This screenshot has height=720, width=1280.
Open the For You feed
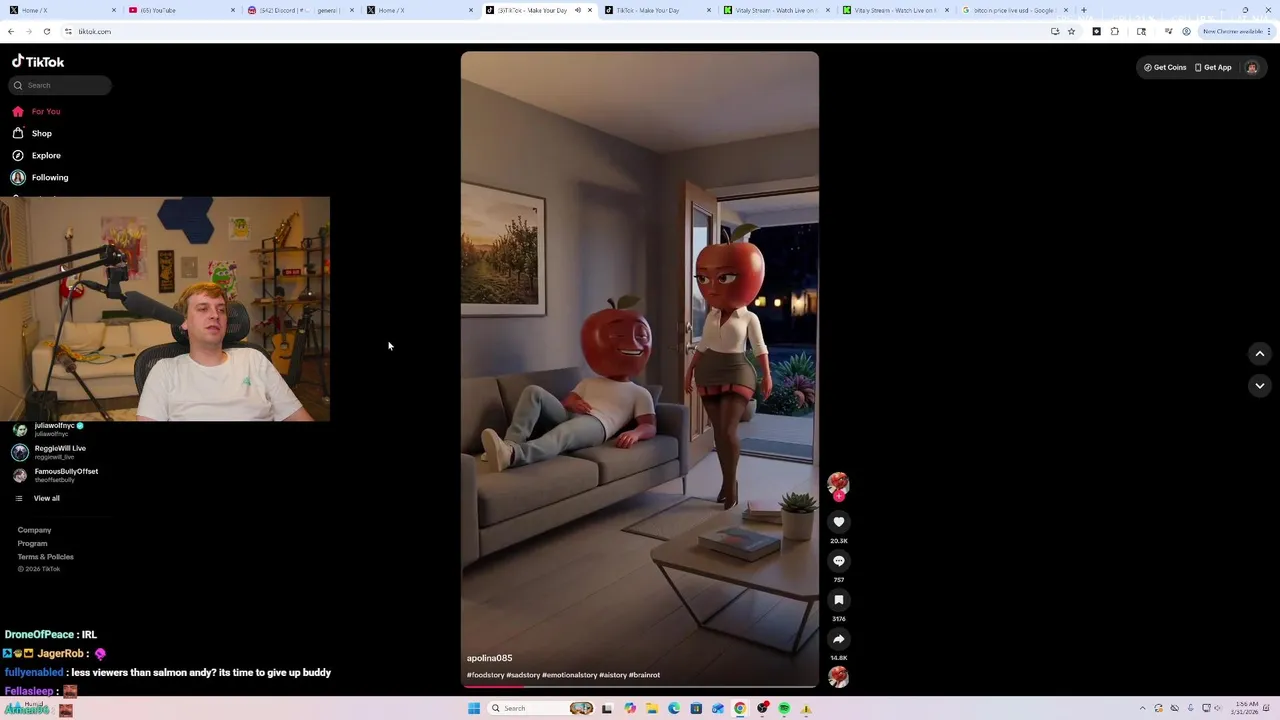[x=36, y=111]
